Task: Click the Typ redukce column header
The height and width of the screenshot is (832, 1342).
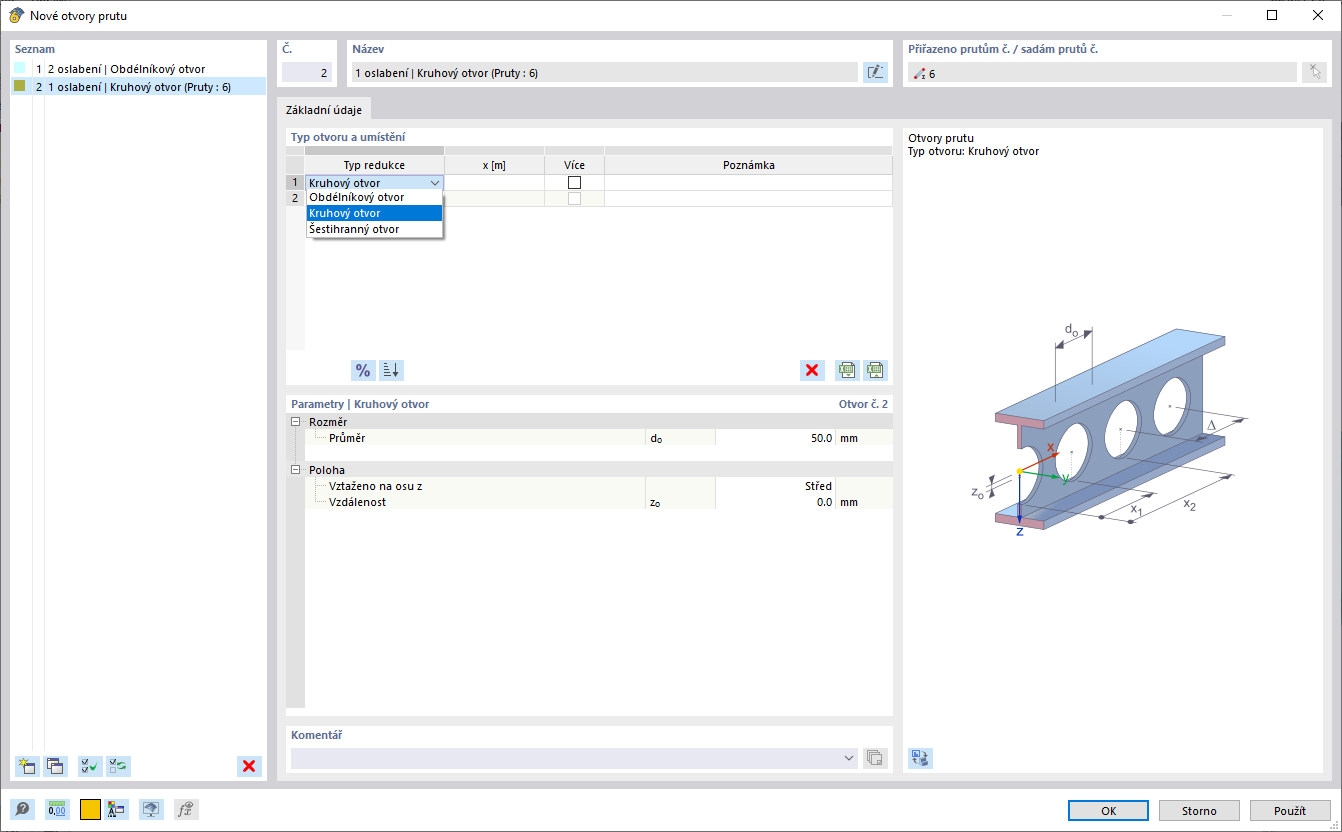Action: [374, 165]
